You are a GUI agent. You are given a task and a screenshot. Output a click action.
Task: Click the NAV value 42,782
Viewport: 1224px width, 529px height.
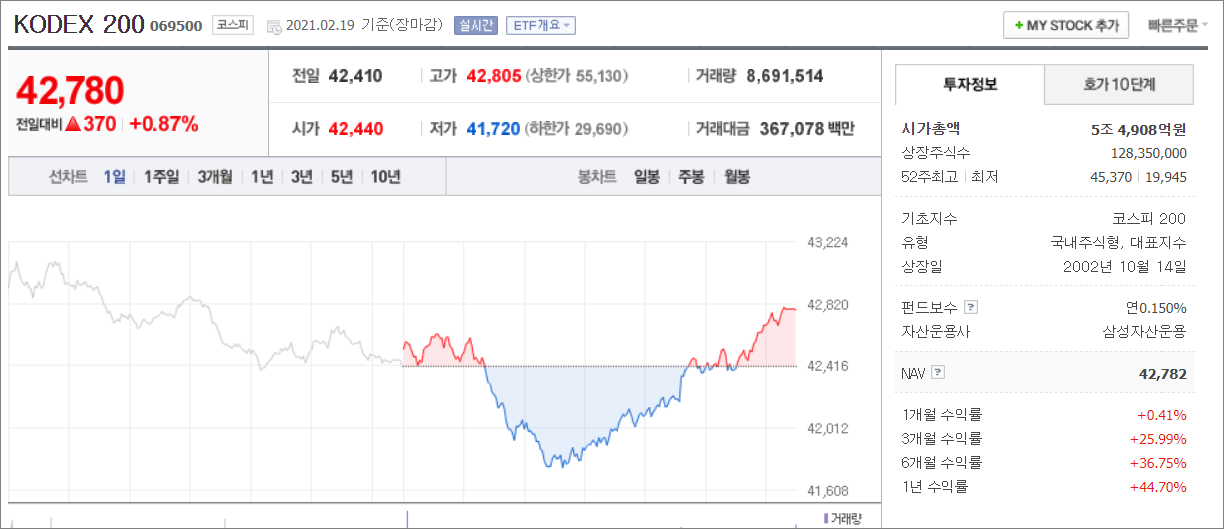click(x=1162, y=373)
